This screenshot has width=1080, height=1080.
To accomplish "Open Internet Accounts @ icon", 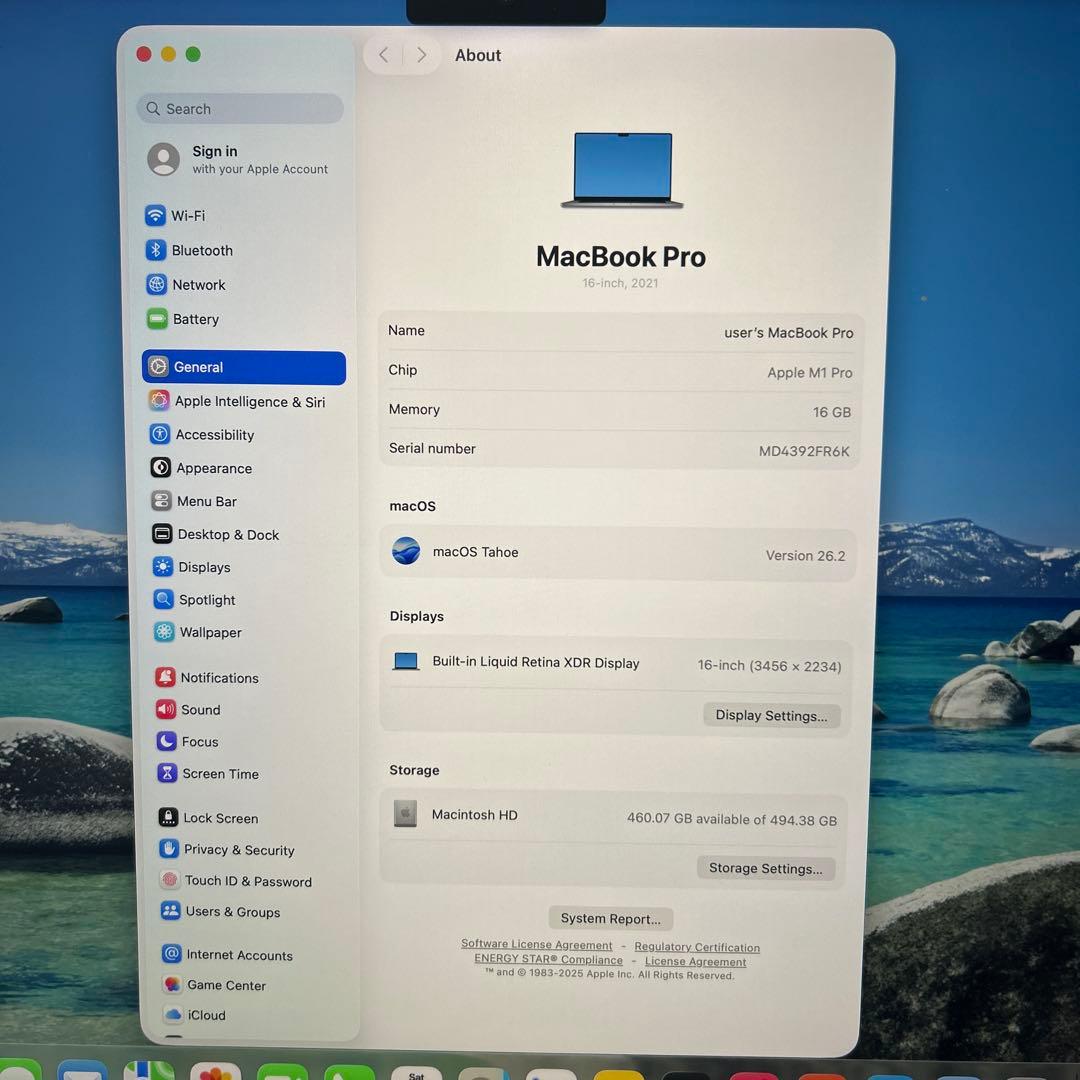I will (x=172, y=954).
